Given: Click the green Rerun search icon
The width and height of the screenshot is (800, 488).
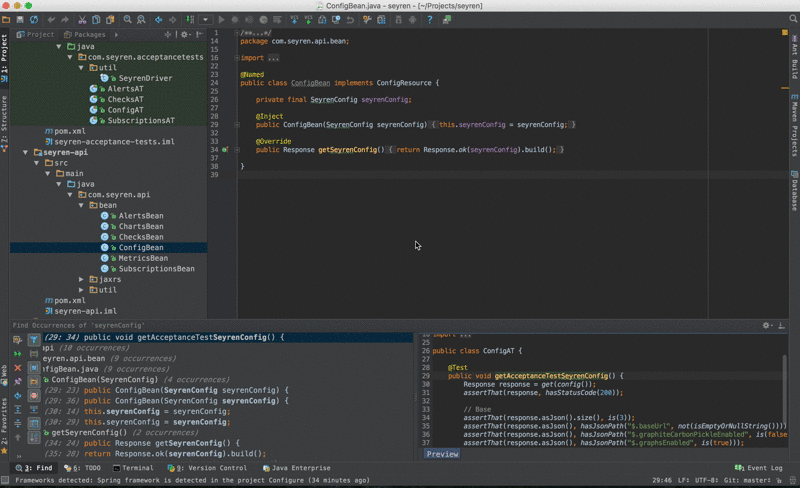Looking at the screenshot, I should click(18, 354).
